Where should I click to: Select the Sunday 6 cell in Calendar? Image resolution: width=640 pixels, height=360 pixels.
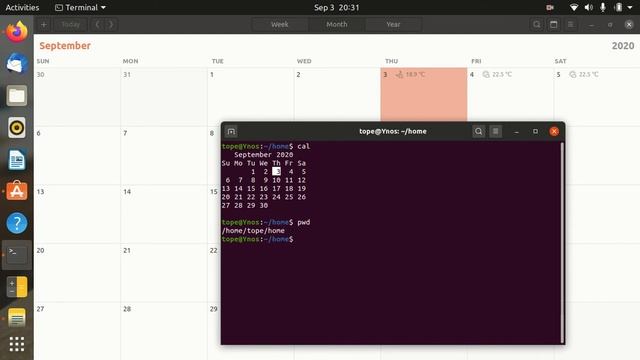(x=77, y=156)
